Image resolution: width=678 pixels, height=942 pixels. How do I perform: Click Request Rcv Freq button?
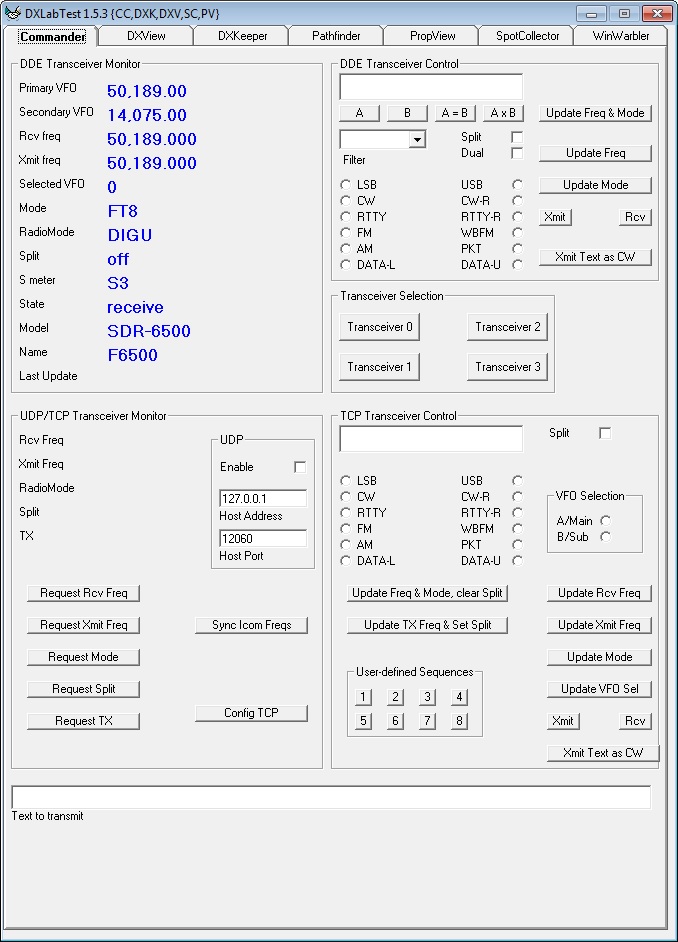point(83,593)
